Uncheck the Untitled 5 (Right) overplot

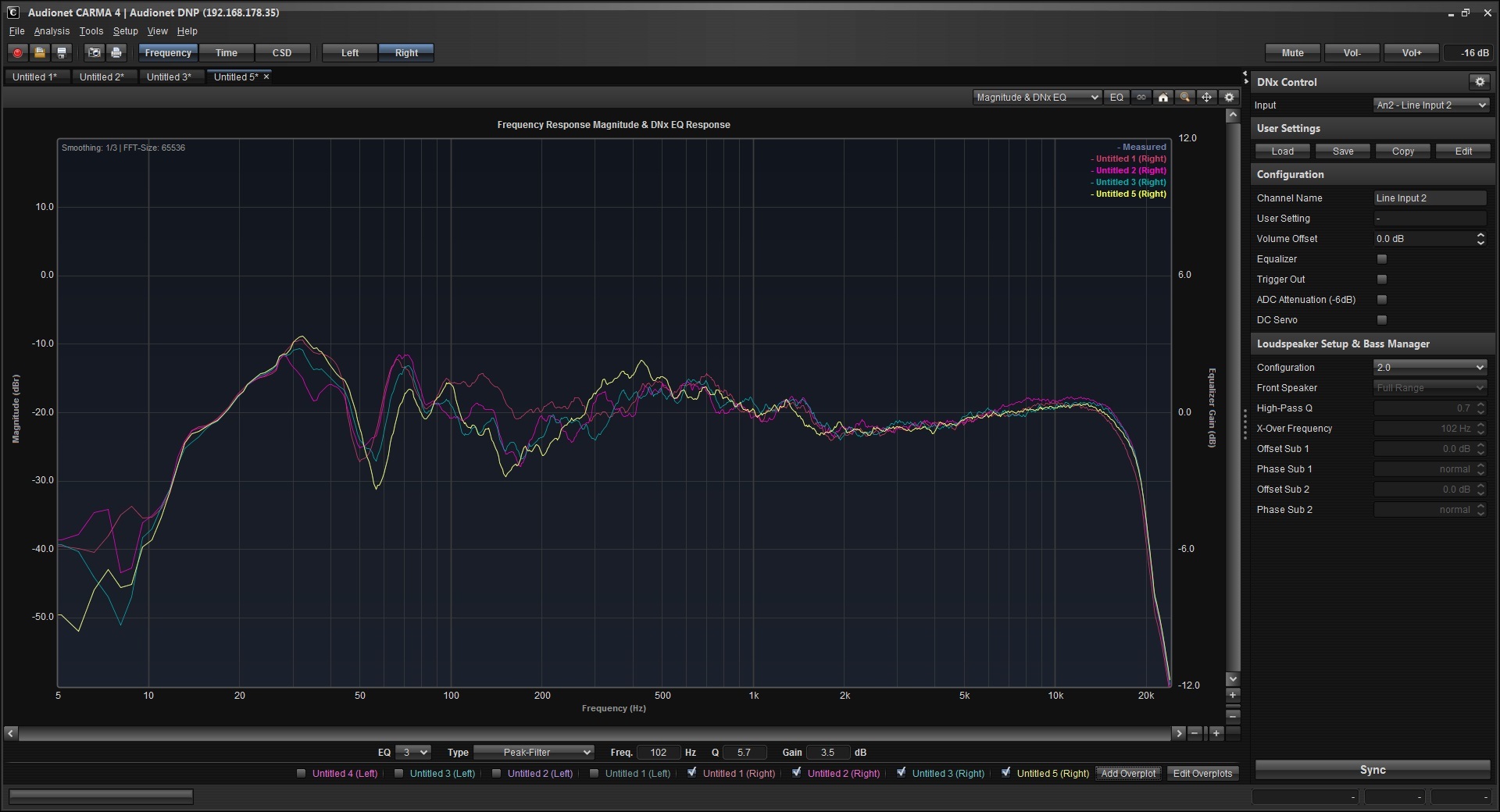[1006, 773]
